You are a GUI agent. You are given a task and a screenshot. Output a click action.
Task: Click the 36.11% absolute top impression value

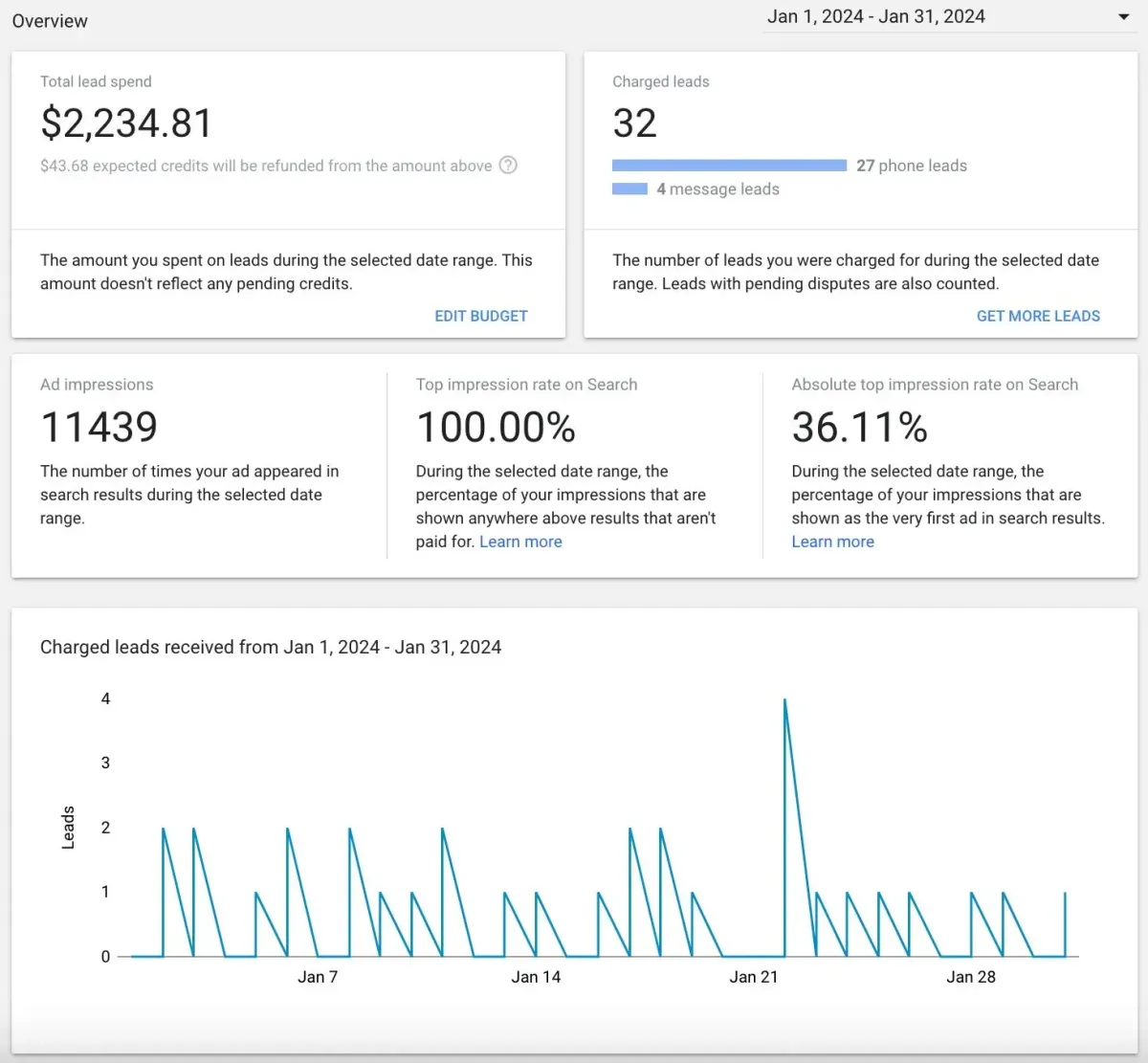click(859, 427)
